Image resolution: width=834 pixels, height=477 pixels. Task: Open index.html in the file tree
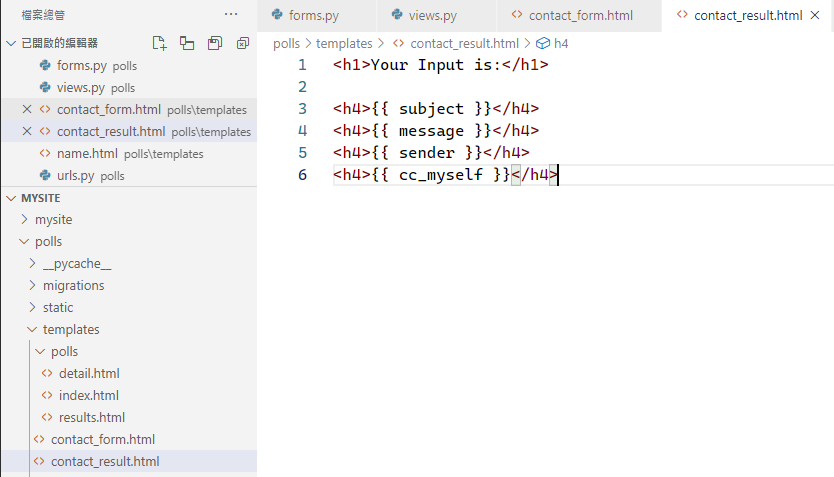(x=88, y=396)
